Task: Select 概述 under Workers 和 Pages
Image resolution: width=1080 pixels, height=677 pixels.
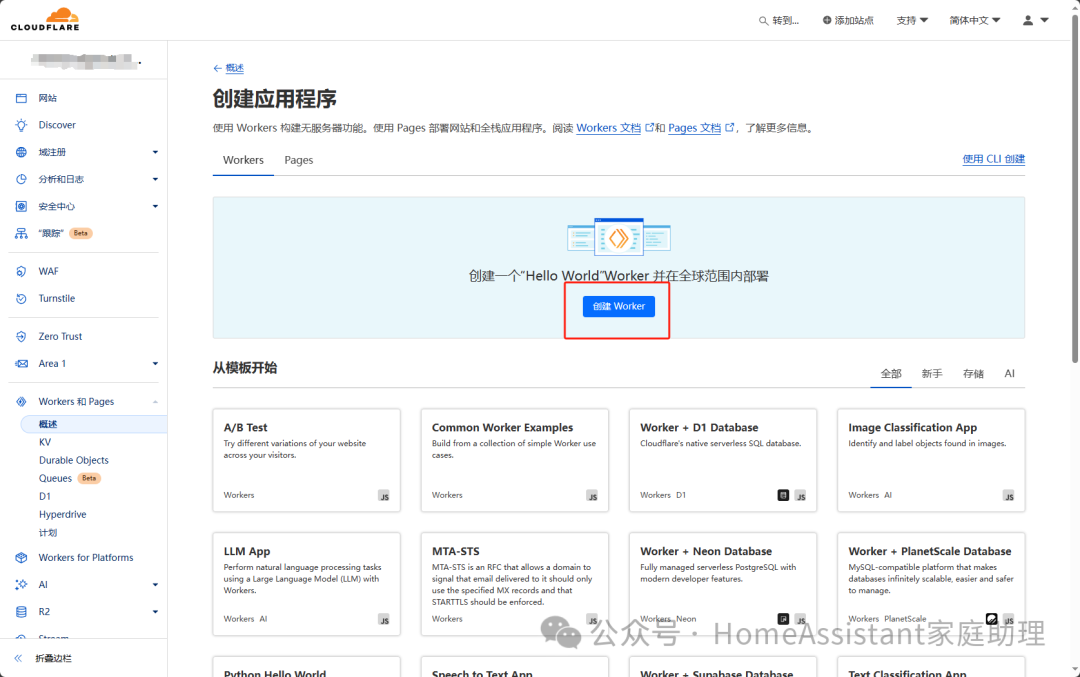Action: [x=94, y=424]
